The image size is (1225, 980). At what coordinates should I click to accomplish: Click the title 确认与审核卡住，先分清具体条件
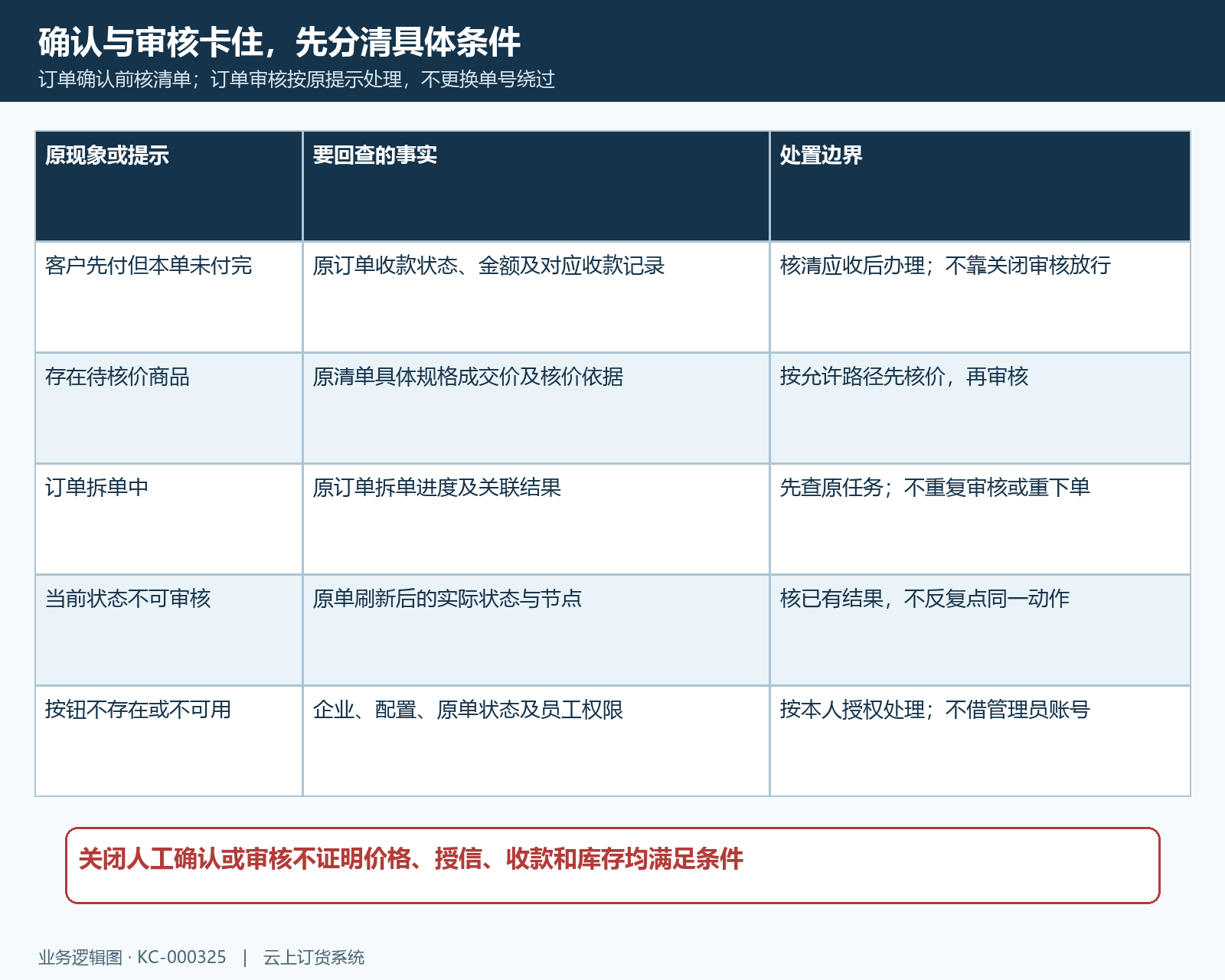point(279,42)
